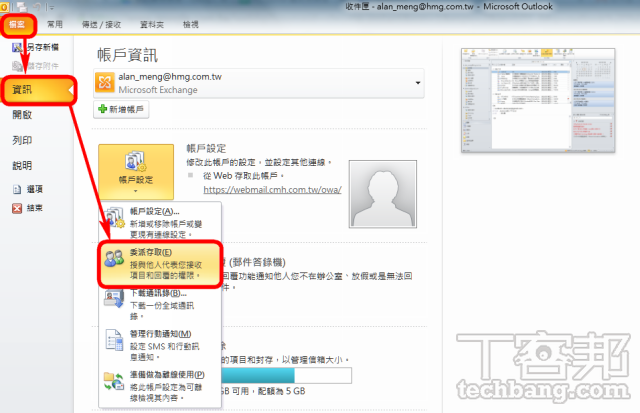The height and width of the screenshot is (413, 640).
Task: Open the webmail.cmh.com.tw/owa link
Action: (272, 190)
